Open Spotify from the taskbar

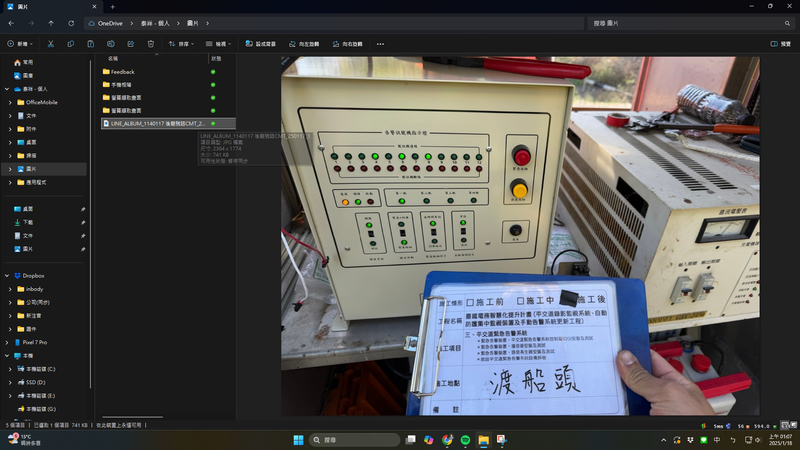pyautogui.click(x=465, y=440)
